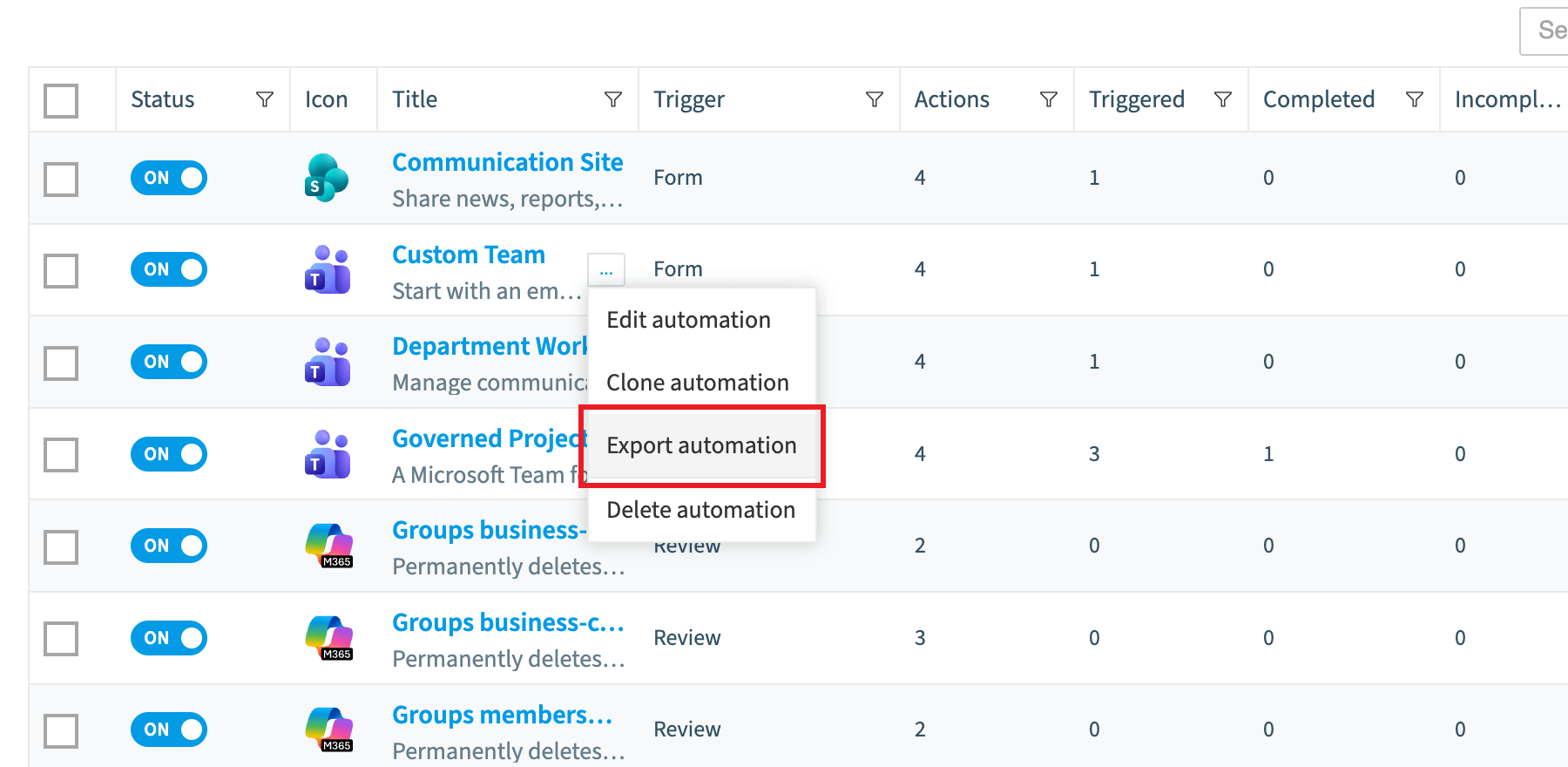The width and height of the screenshot is (1568, 767).
Task: Select Clone automation in the menu
Action: [702, 383]
